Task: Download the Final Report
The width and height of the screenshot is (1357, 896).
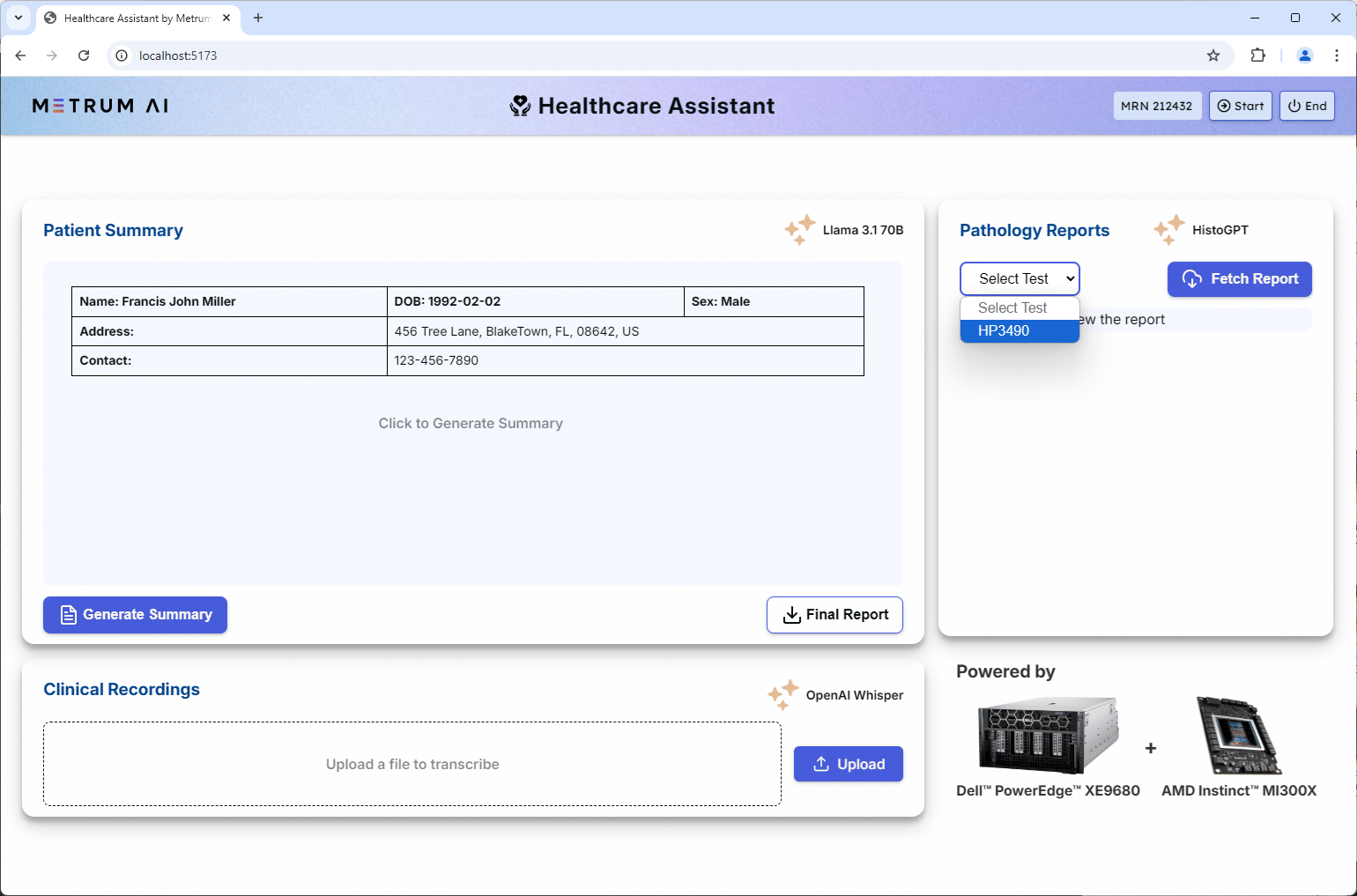Action: tap(834, 615)
